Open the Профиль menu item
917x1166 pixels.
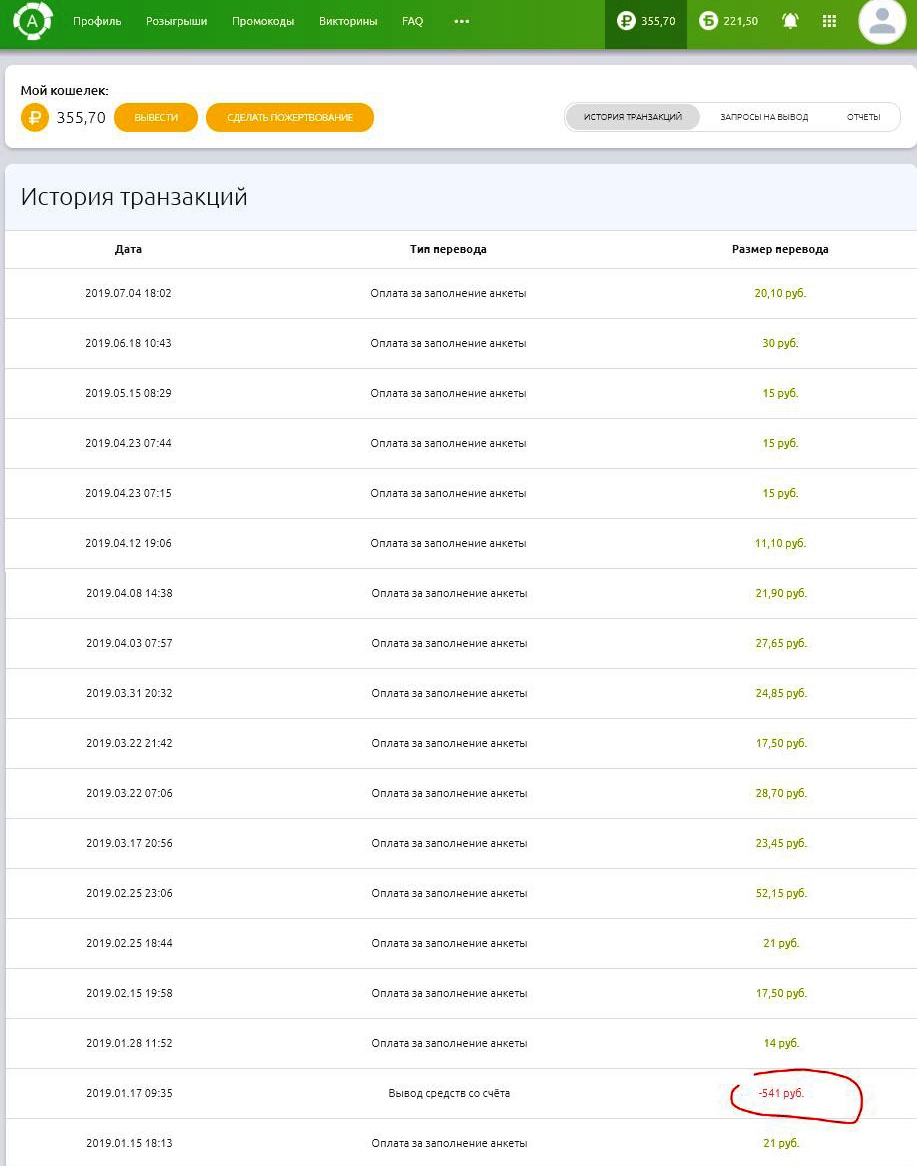click(x=97, y=21)
